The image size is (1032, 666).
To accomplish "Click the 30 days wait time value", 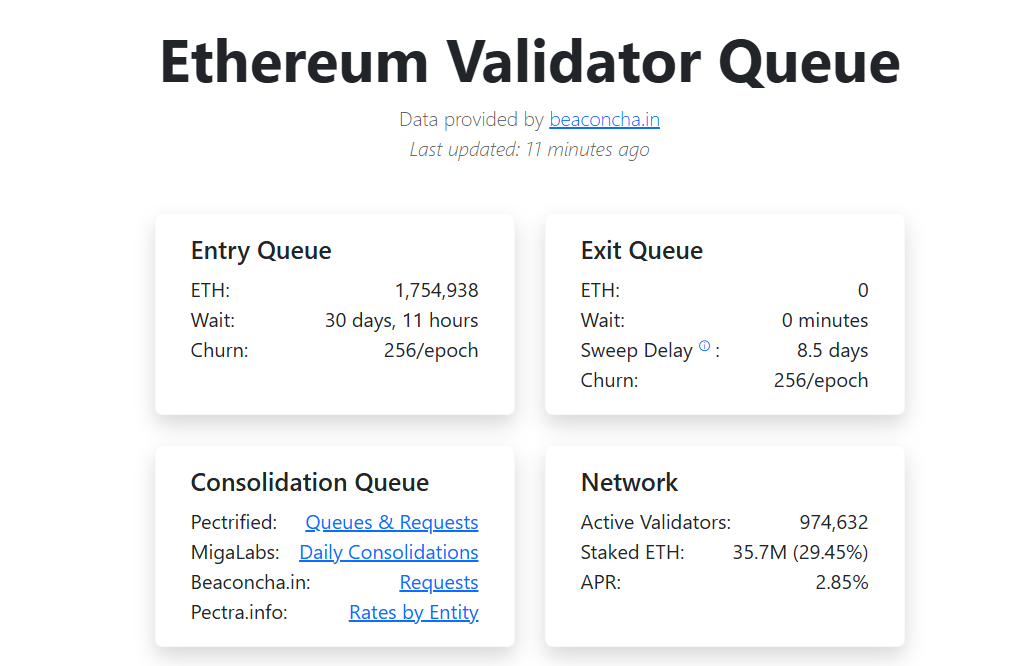I will [x=399, y=320].
